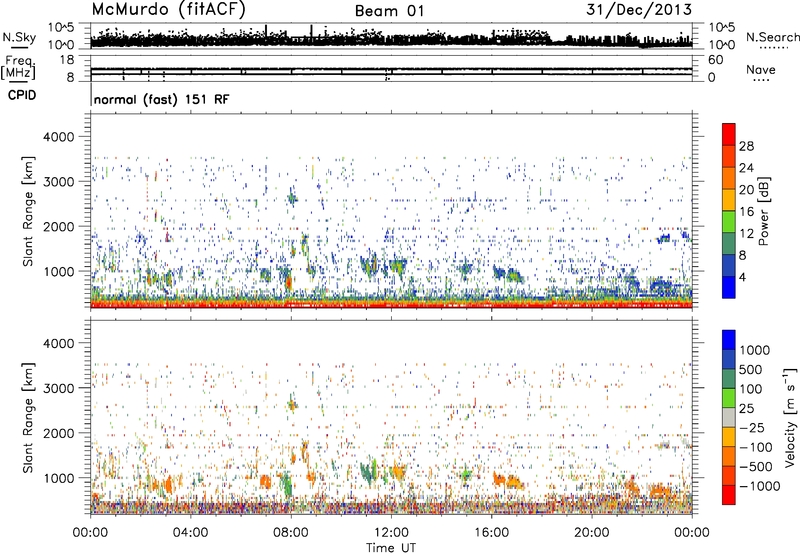Click the '28' tick on the Power colorbar
800x554 pixels.
coord(746,146)
